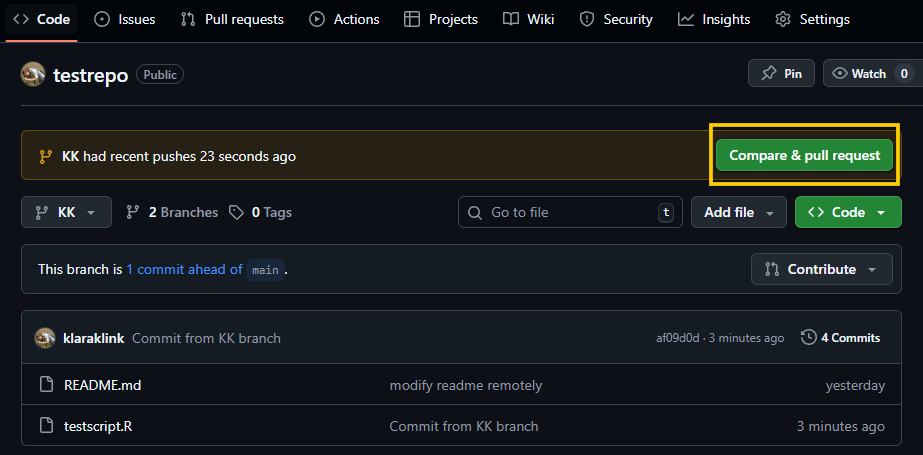
Task: Click the tag icon next to 0 Tags
Action: coord(236,212)
